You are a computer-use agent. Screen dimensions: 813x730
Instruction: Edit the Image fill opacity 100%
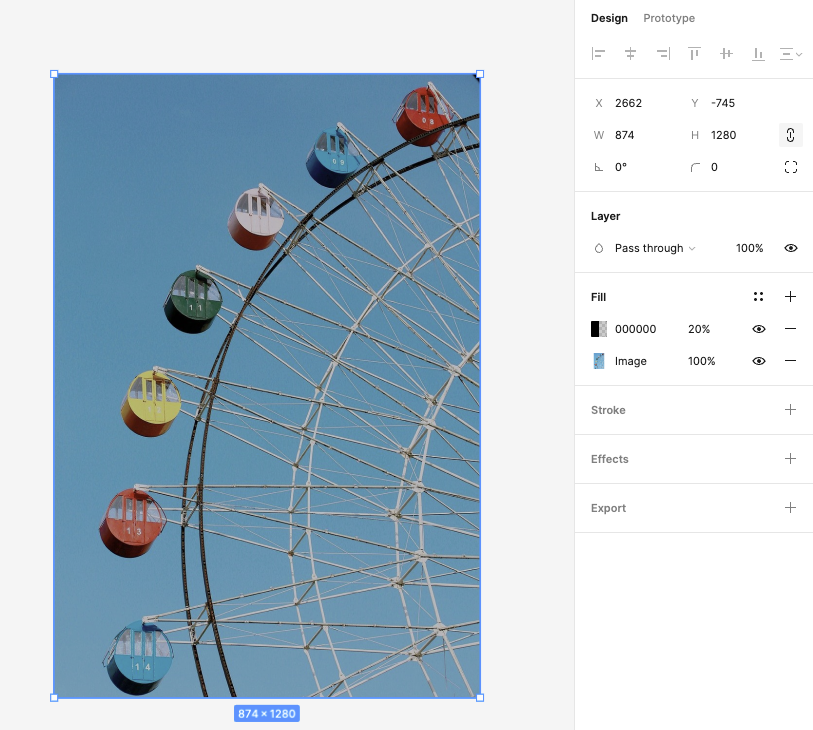[702, 361]
